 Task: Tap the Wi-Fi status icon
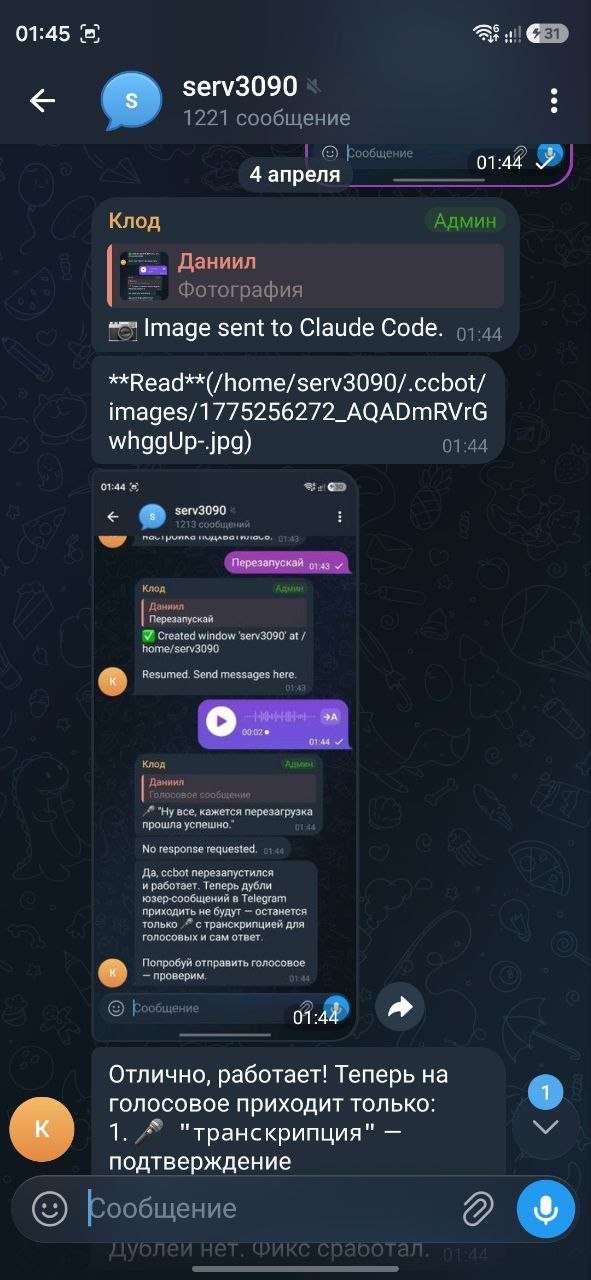point(487,33)
